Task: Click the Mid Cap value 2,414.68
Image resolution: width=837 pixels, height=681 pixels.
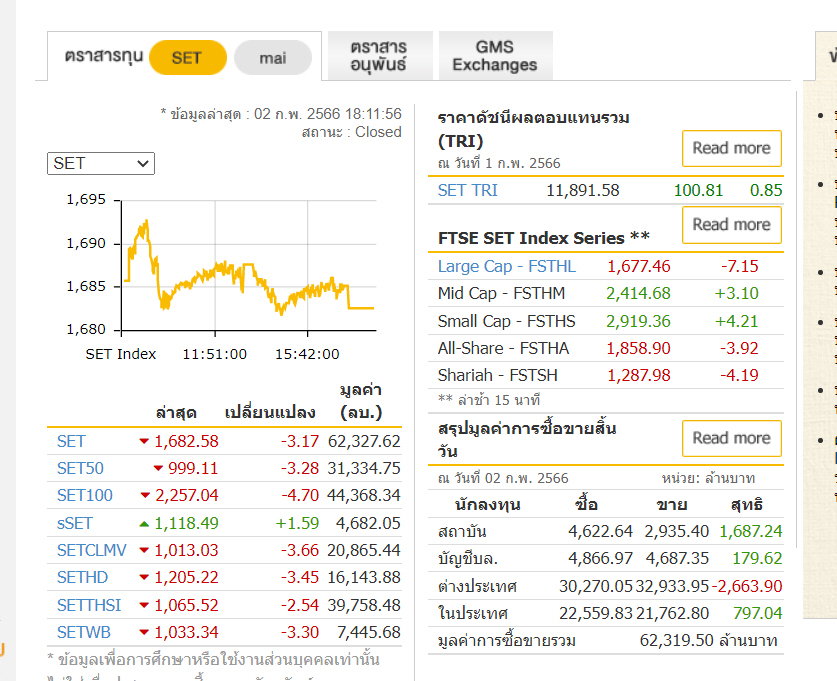Action: point(638,293)
